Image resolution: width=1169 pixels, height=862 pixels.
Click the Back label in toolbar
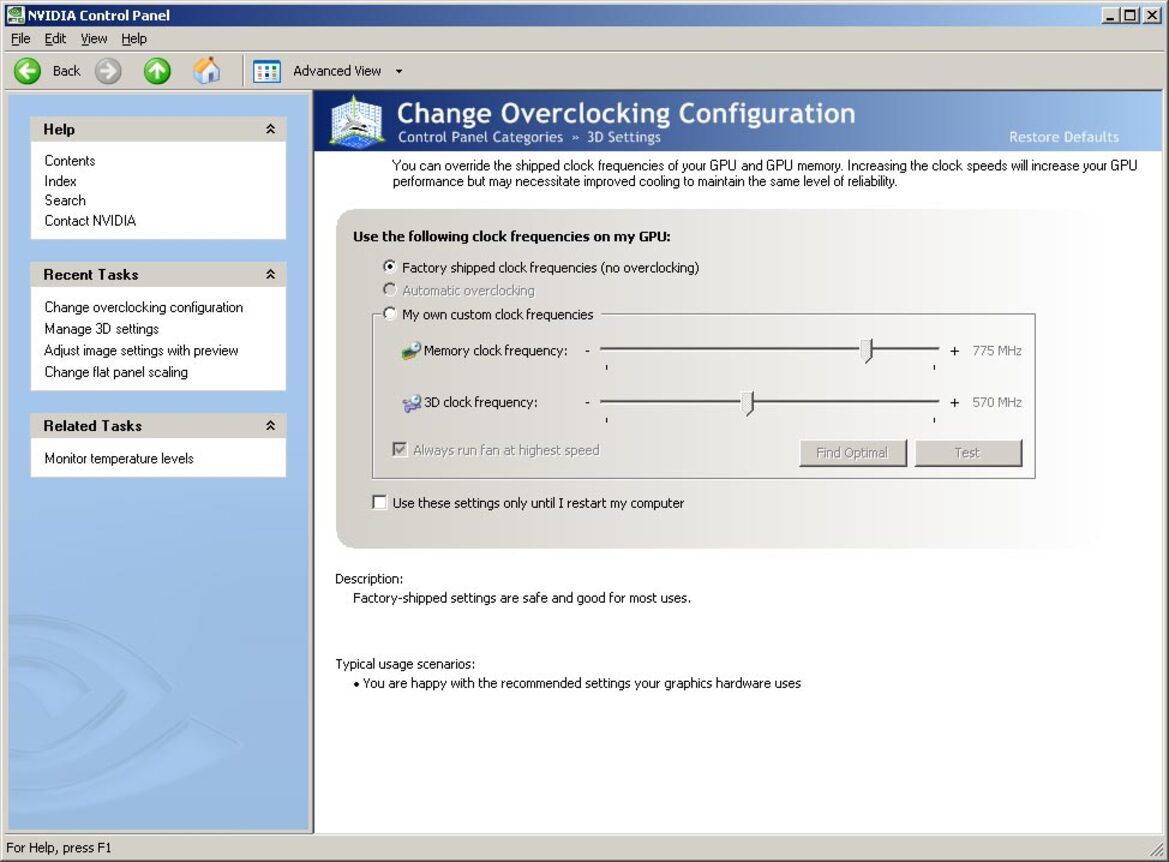click(x=66, y=71)
